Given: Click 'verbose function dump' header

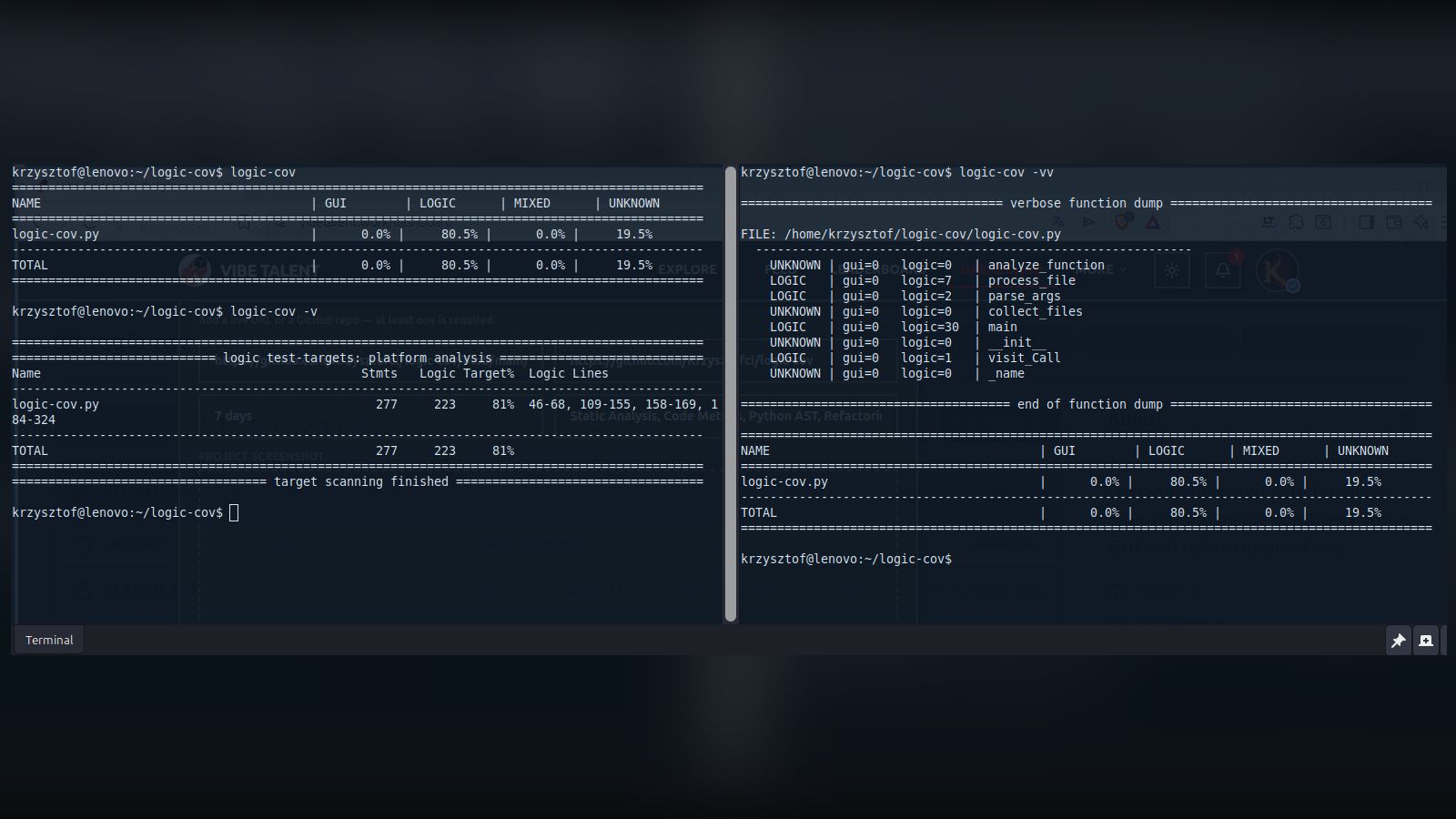Looking at the screenshot, I should pyautogui.click(x=1087, y=203).
